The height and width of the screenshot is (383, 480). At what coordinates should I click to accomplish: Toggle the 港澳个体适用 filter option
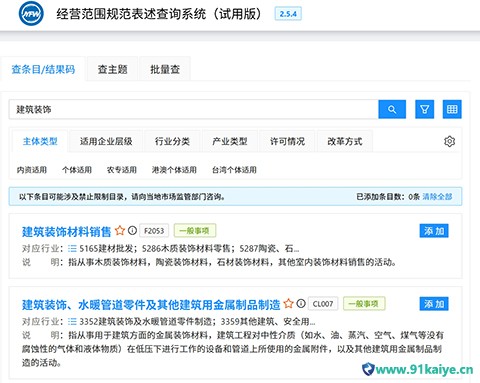tap(174, 170)
